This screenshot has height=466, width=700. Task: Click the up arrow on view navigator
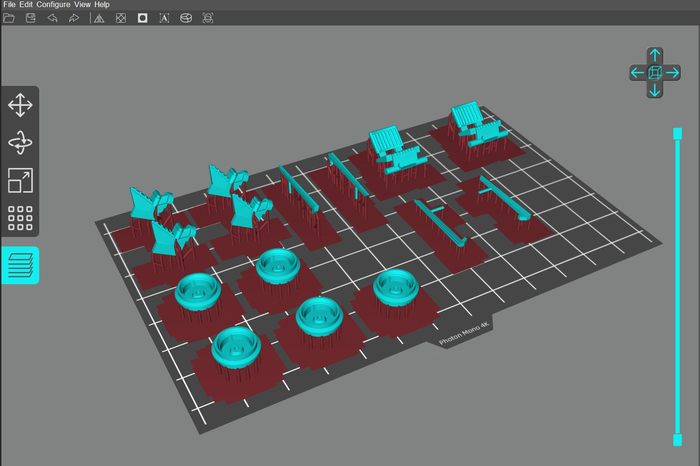(654, 55)
